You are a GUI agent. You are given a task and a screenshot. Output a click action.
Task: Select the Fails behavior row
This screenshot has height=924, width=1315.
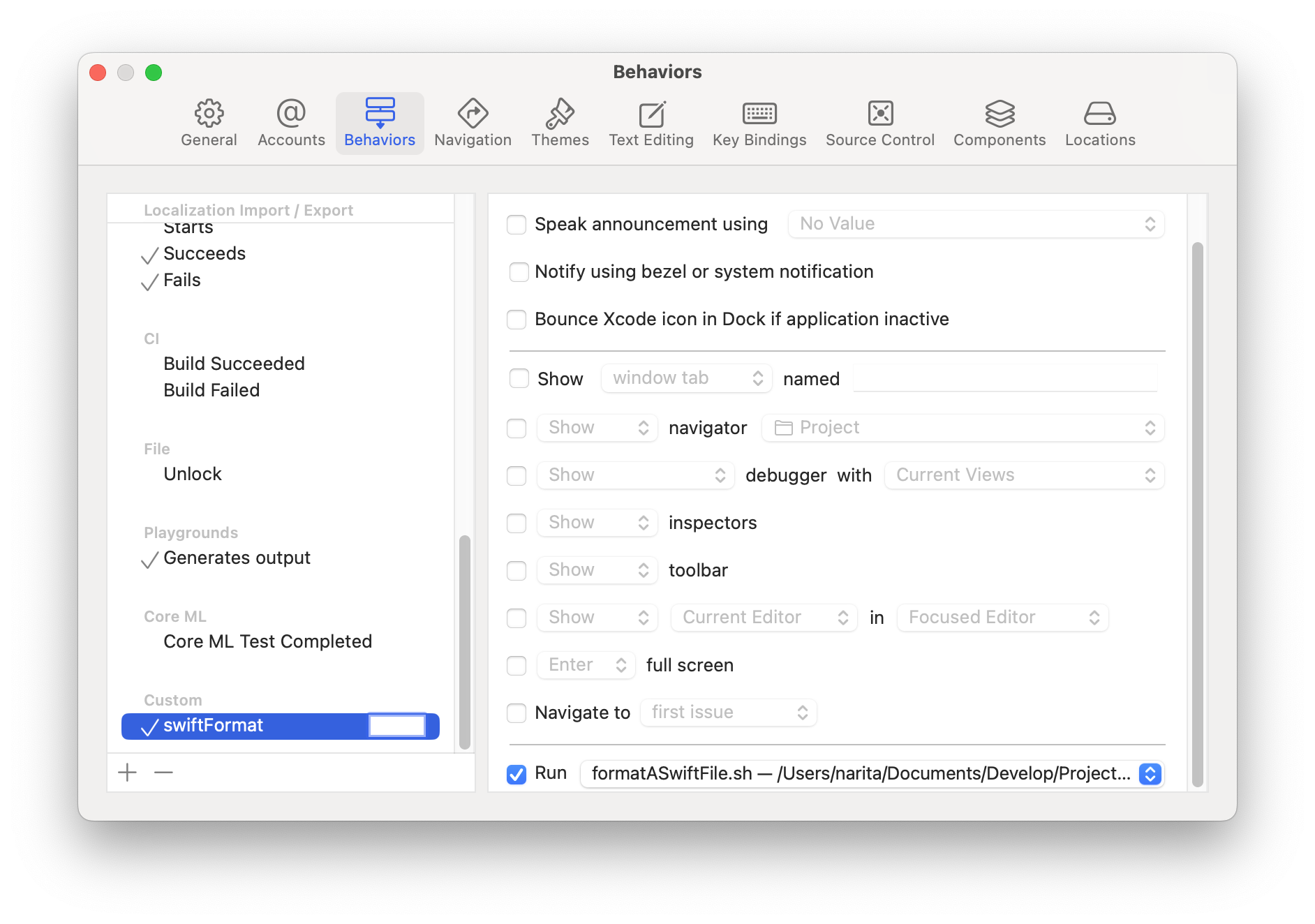coord(281,281)
